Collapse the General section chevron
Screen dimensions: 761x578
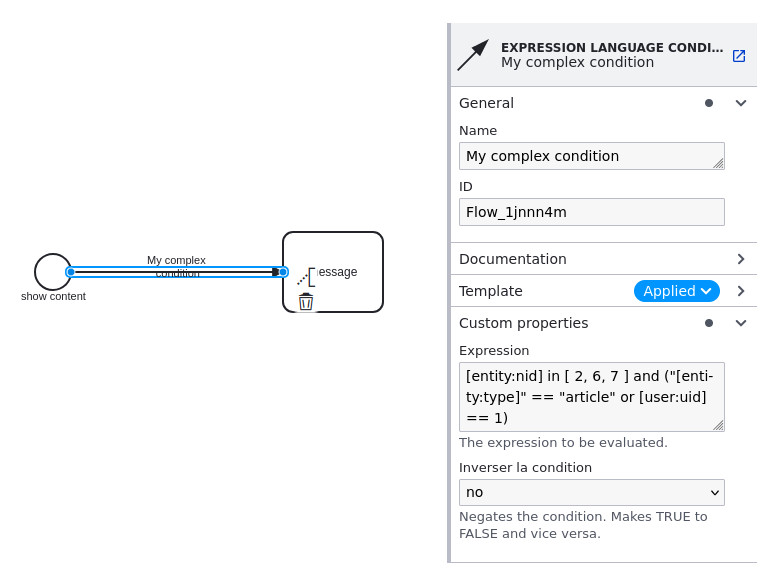point(741,103)
